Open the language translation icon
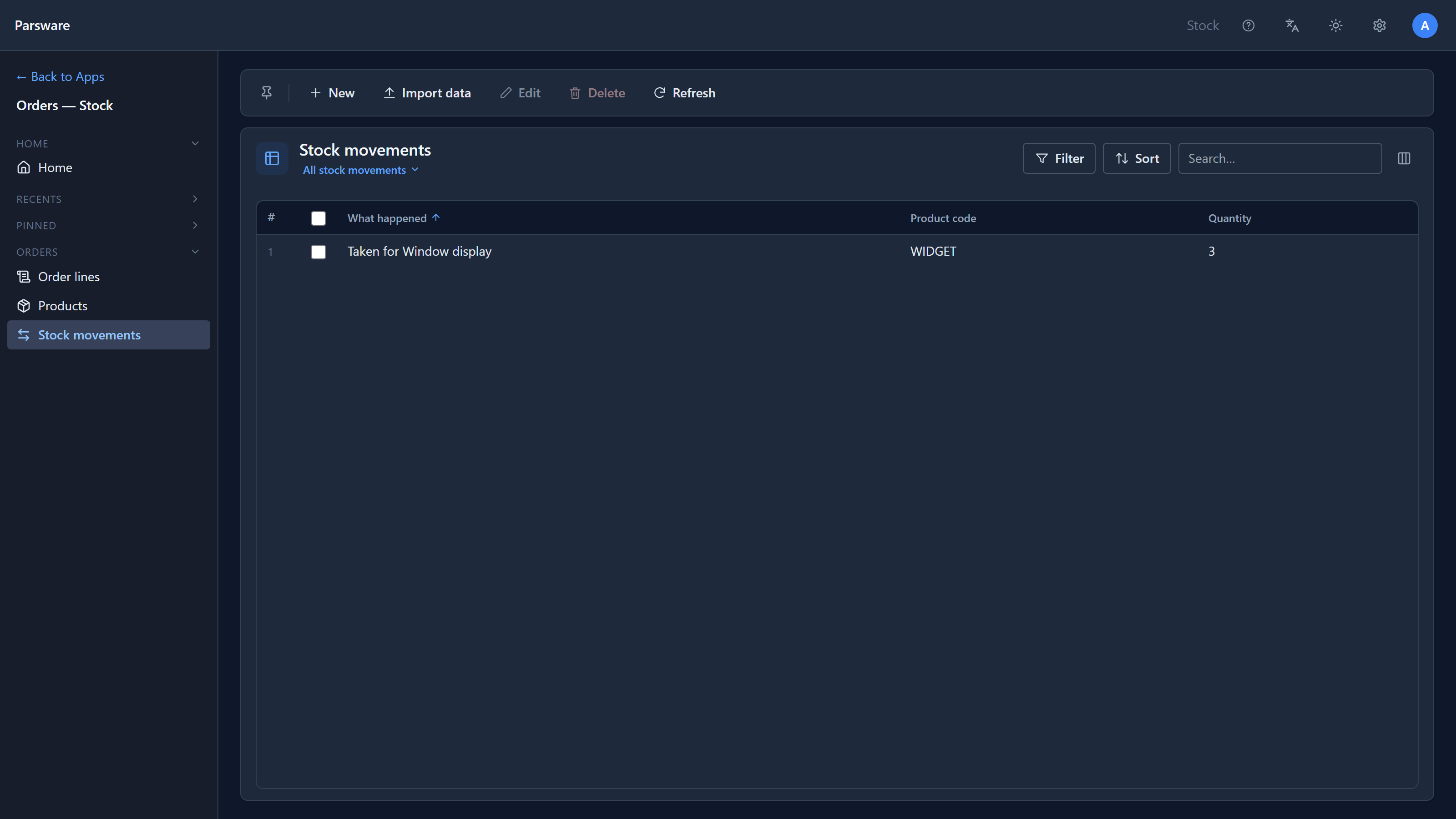The image size is (1456, 819). click(x=1292, y=25)
